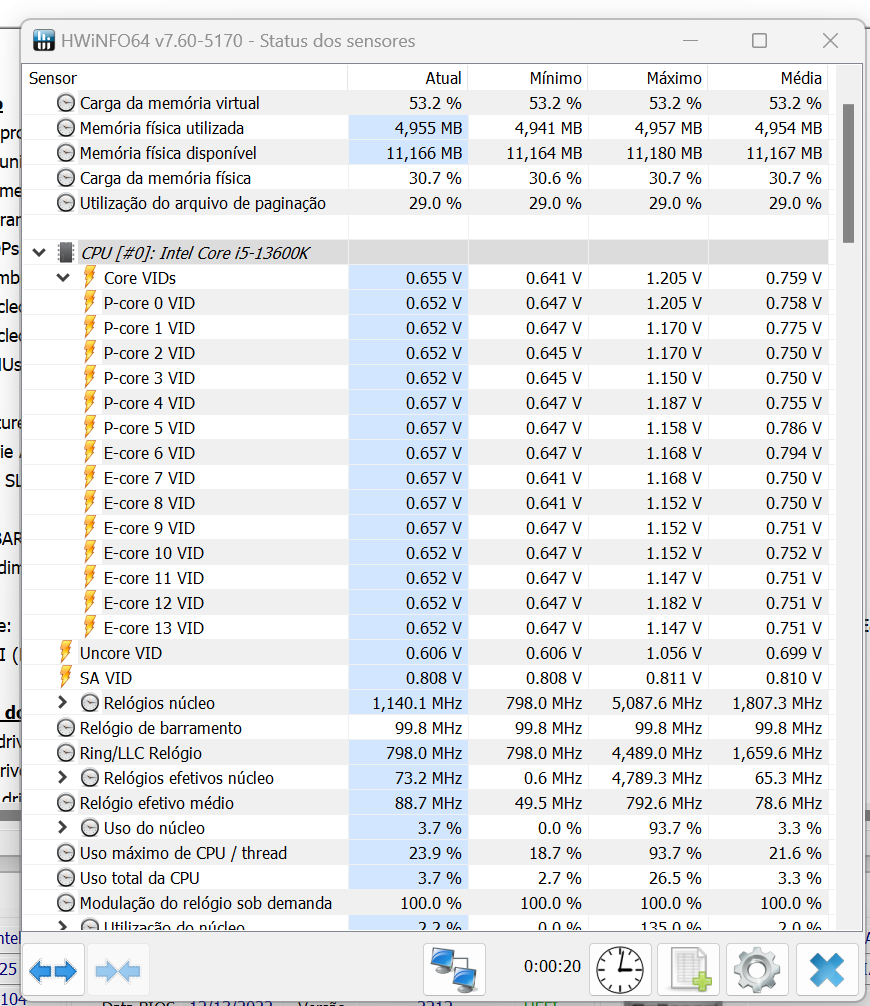Select the P-core 2 VID row

click(425, 353)
